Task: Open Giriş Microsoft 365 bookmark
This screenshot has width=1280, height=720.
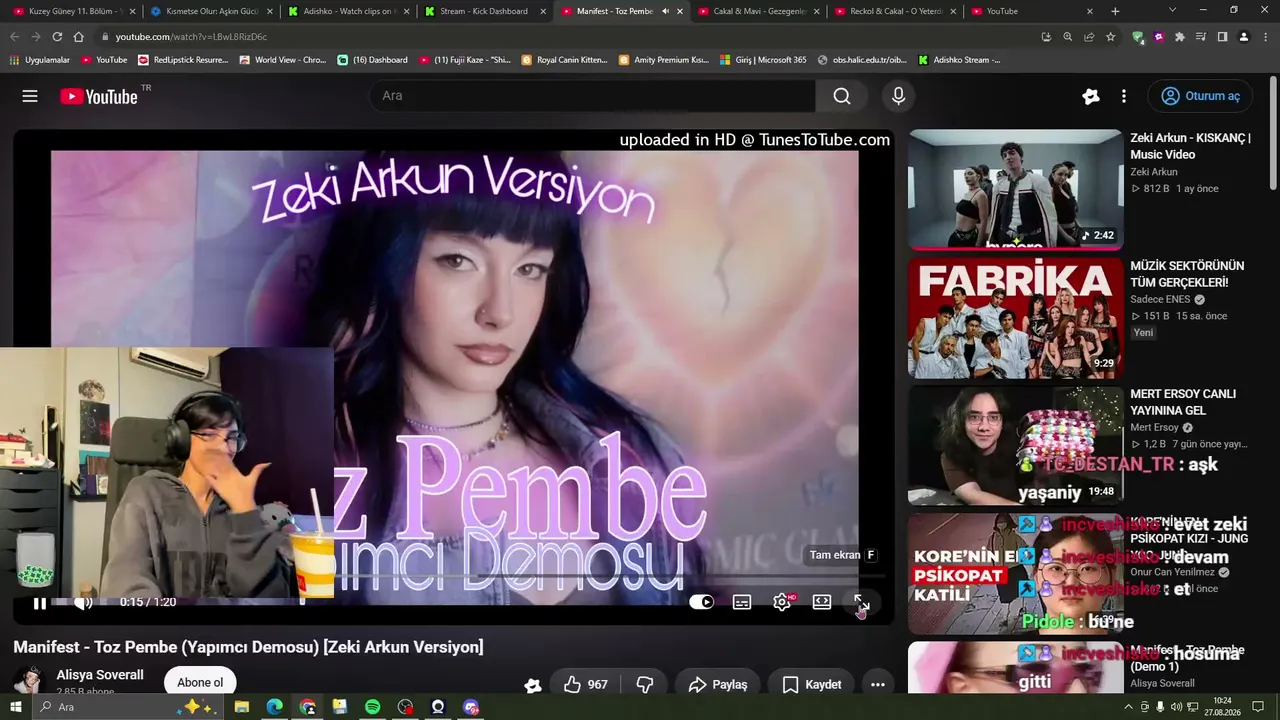Action: click(762, 60)
